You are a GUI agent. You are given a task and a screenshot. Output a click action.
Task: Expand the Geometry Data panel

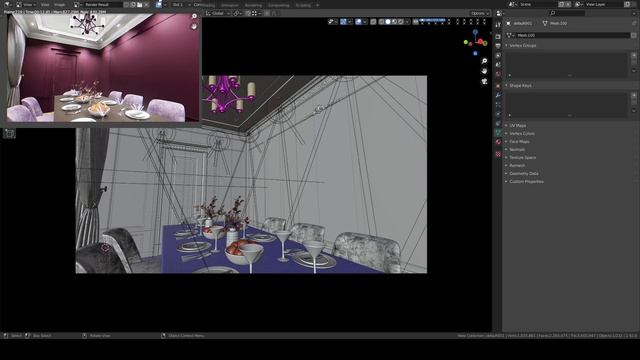tap(524, 173)
